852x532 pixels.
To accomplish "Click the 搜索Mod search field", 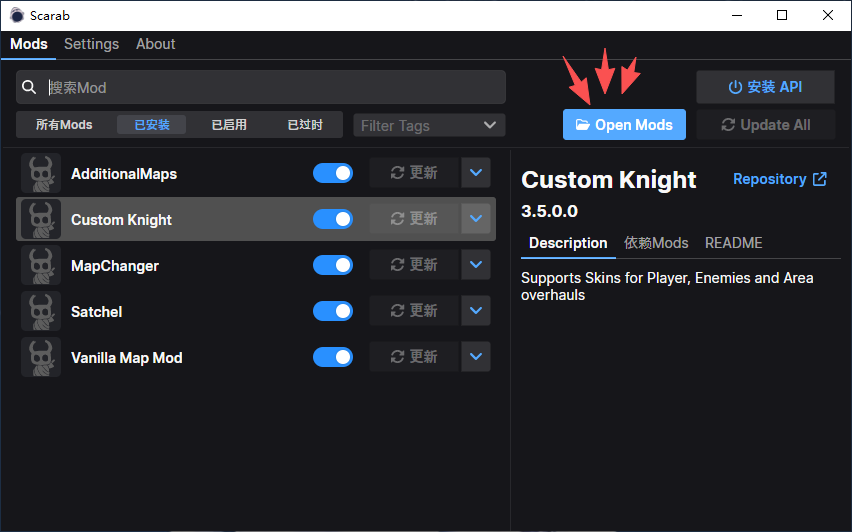I will pos(270,88).
